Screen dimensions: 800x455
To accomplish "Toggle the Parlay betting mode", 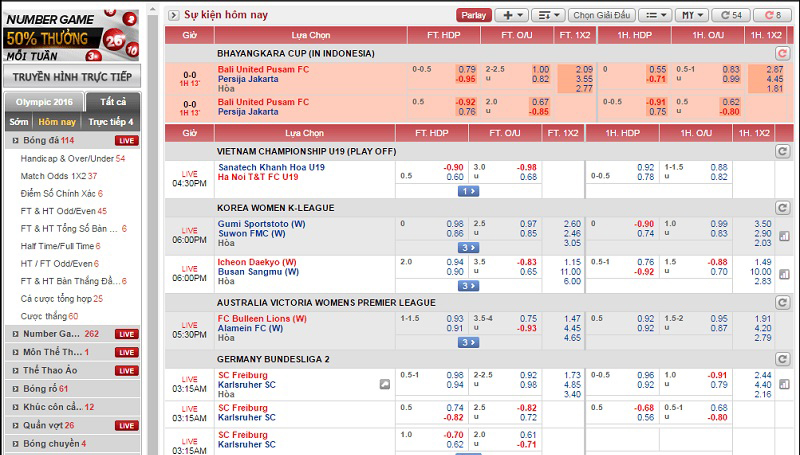I will pos(471,15).
